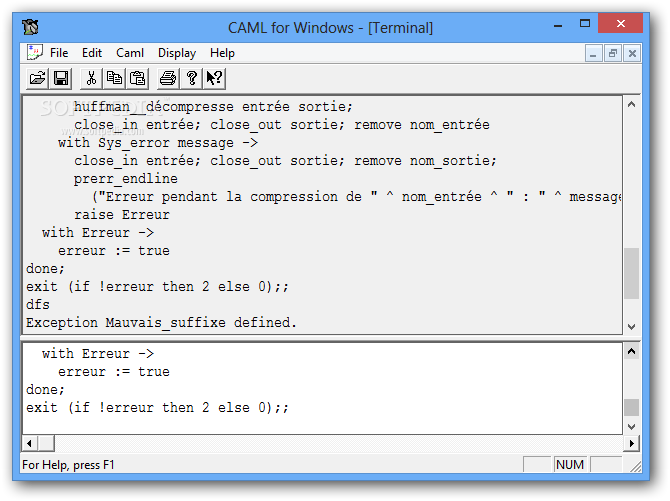Click the output pane vertical scrollbar thumb
Image resolution: width=670 pixels, height=501 pixels.
(x=632, y=273)
